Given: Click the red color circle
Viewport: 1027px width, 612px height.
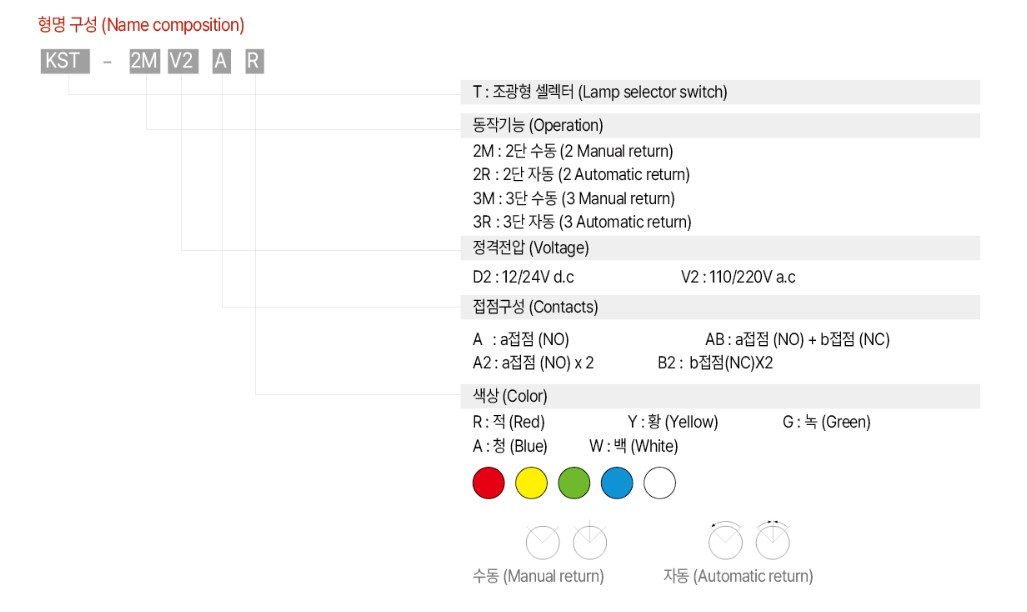Looking at the screenshot, I should click(489, 483).
